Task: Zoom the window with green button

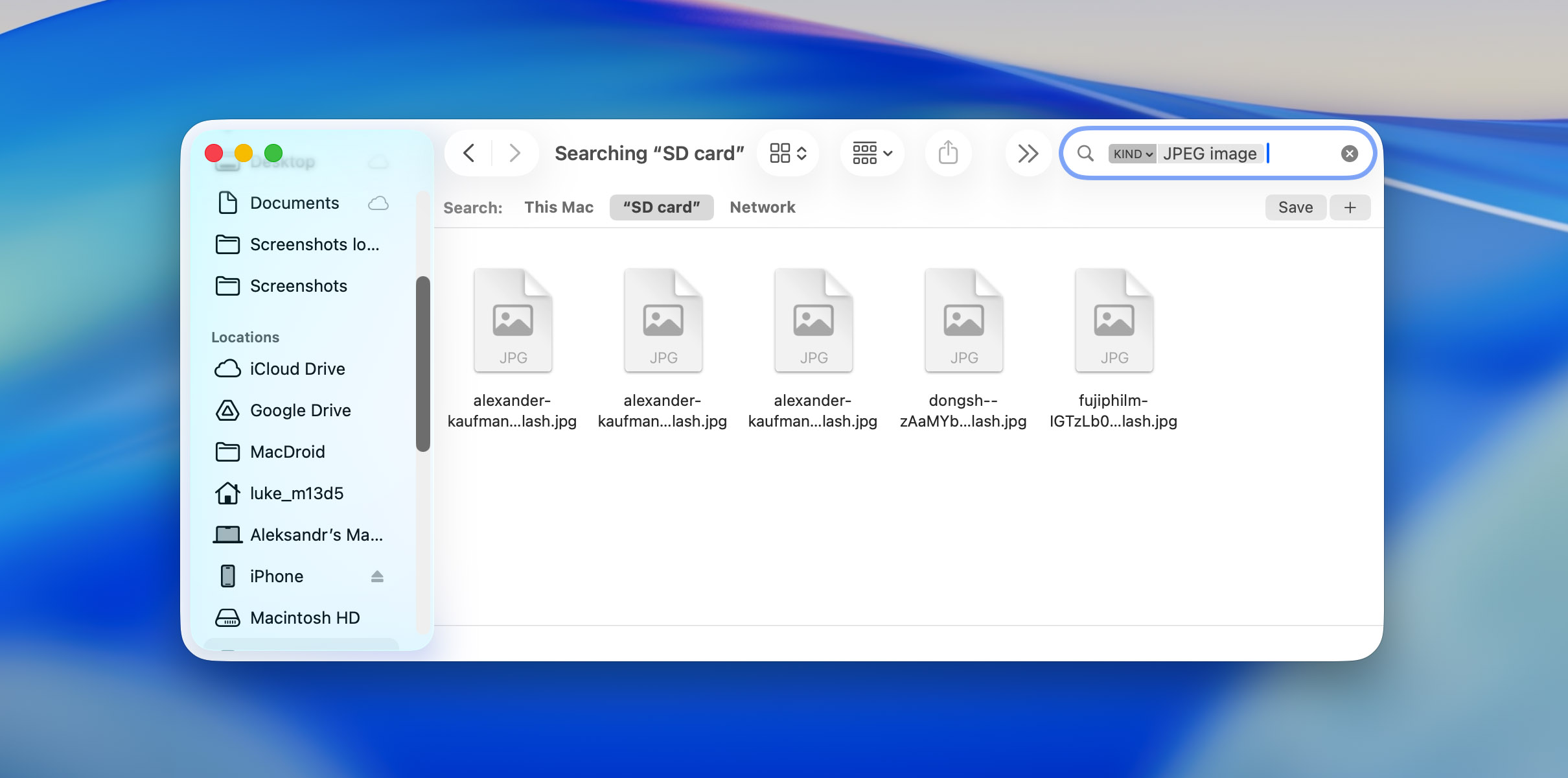Action: pos(273,153)
